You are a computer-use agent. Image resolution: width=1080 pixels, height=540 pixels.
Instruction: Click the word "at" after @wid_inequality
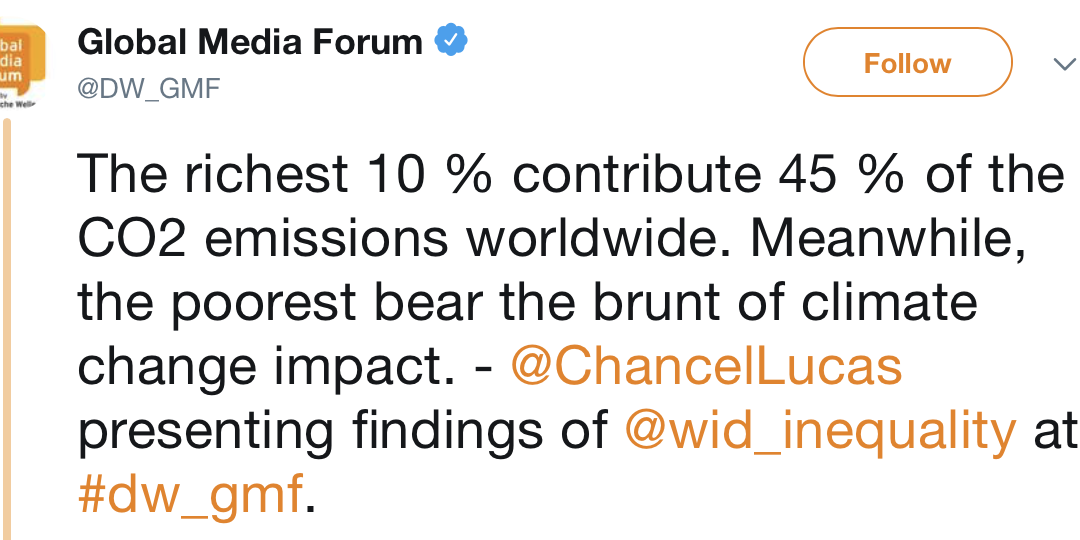[1054, 431]
